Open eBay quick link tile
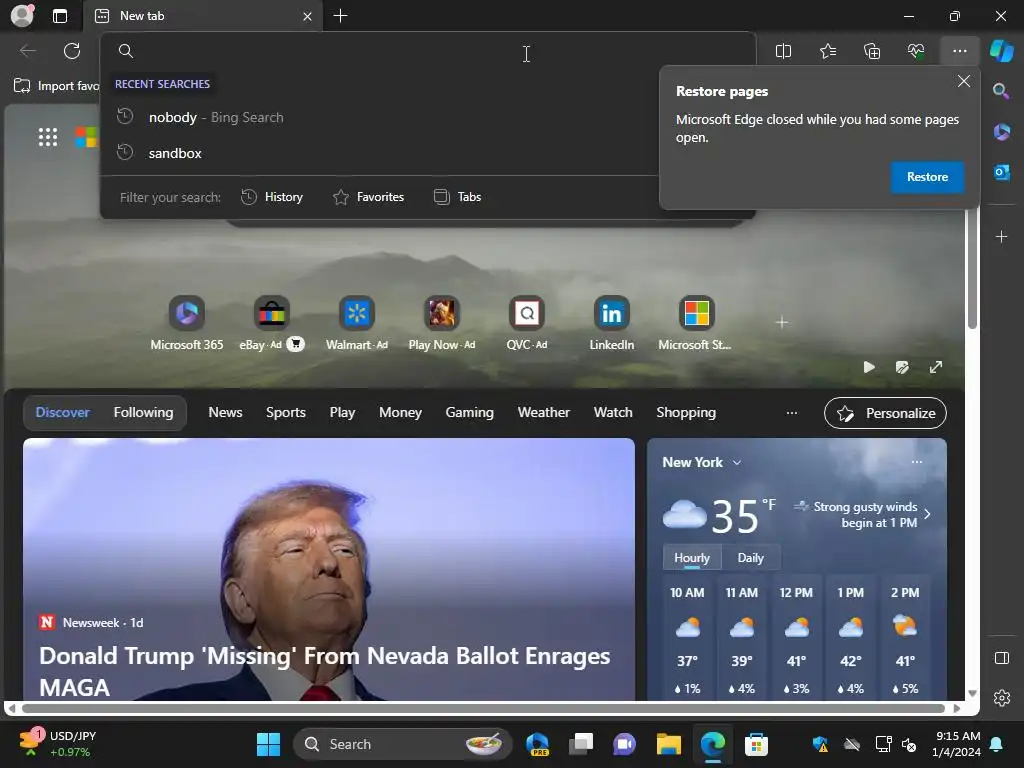The image size is (1024, 768). click(x=271, y=324)
